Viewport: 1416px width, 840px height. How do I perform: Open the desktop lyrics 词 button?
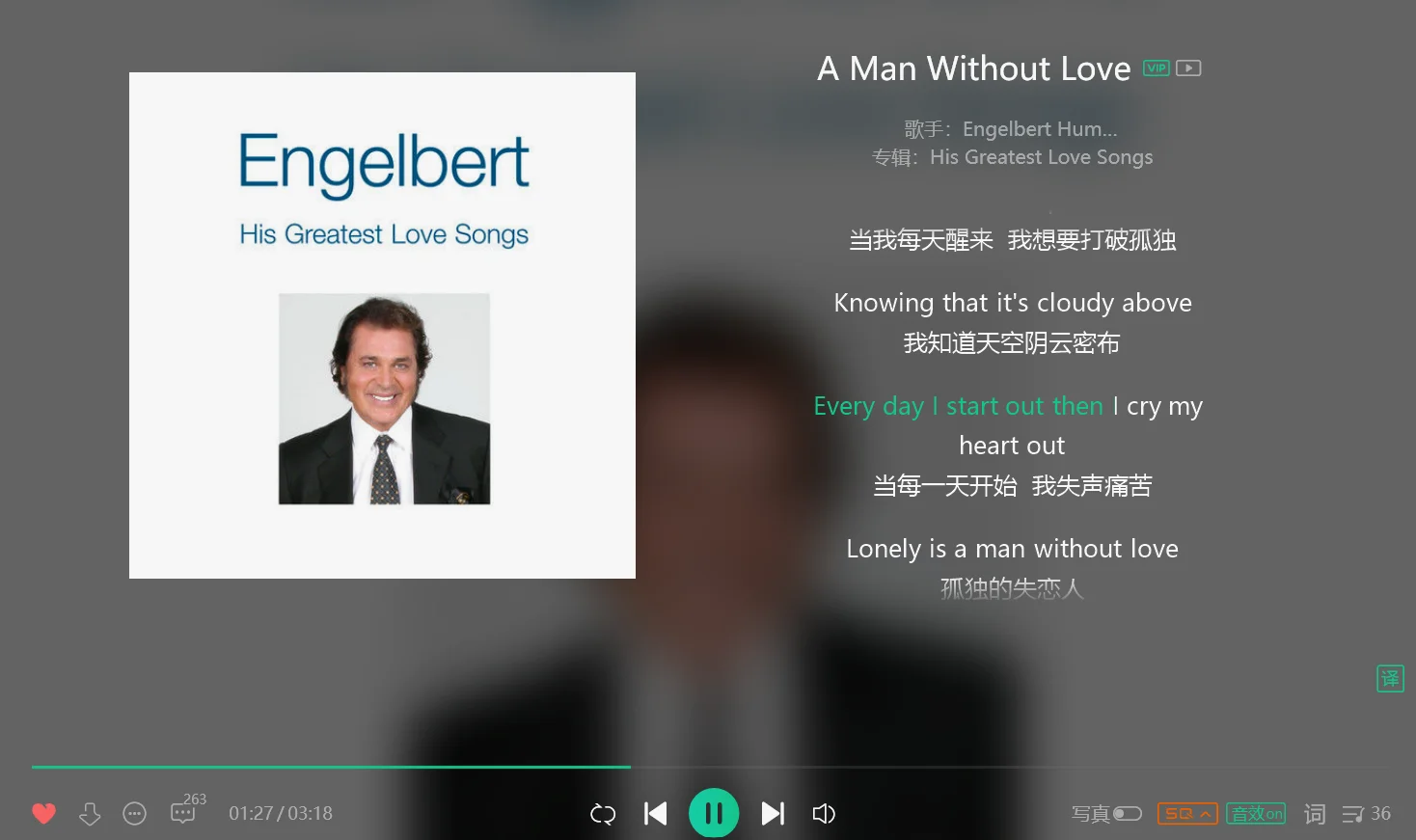pyautogui.click(x=1315, y=814)
